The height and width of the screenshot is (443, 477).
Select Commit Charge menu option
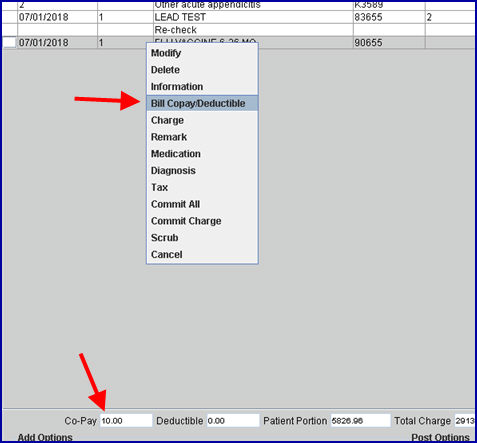(202, 221)
